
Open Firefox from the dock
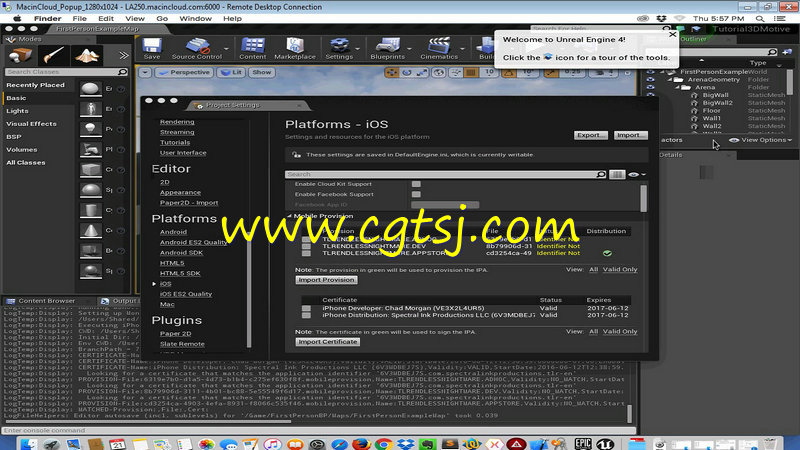click(361, 444)
